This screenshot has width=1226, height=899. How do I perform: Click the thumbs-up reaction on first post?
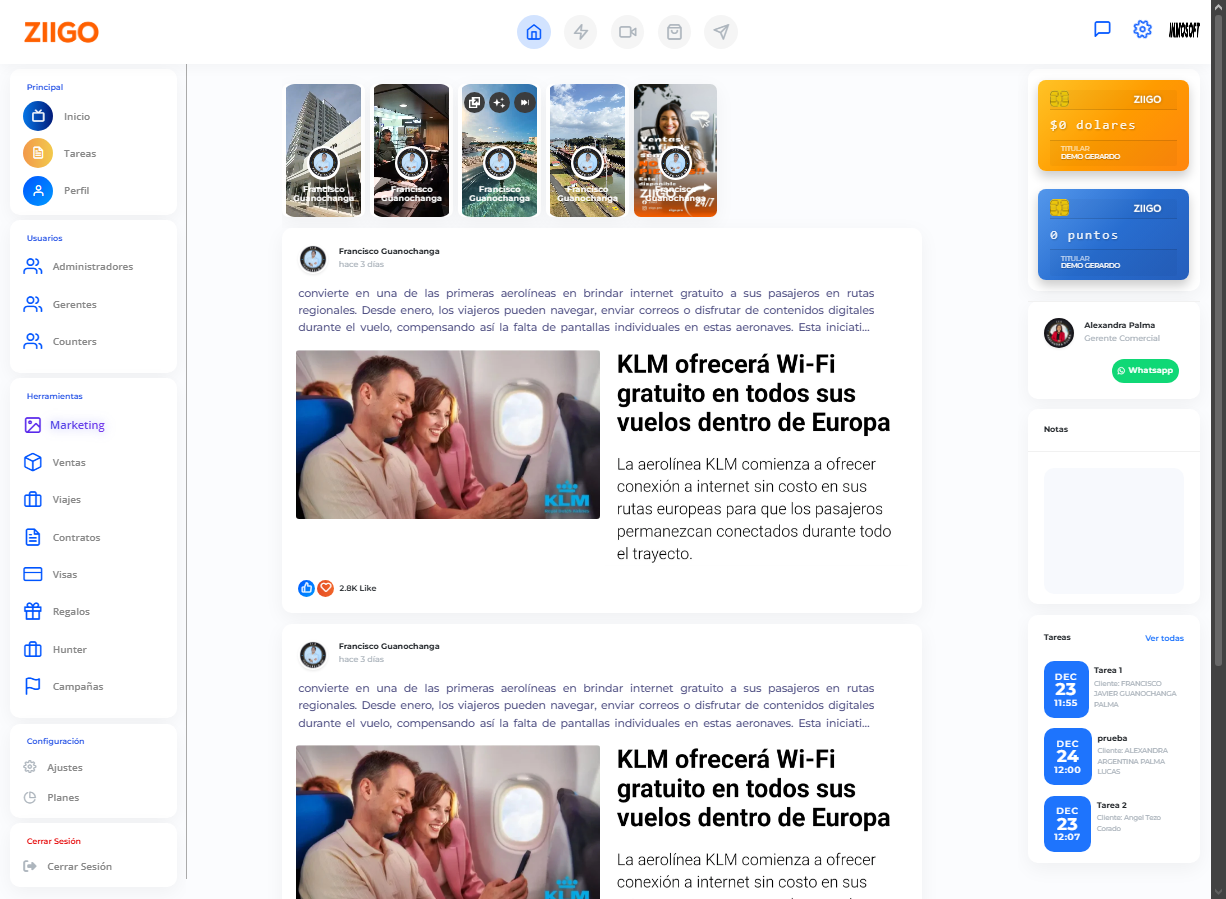click(x=307, y=588)
